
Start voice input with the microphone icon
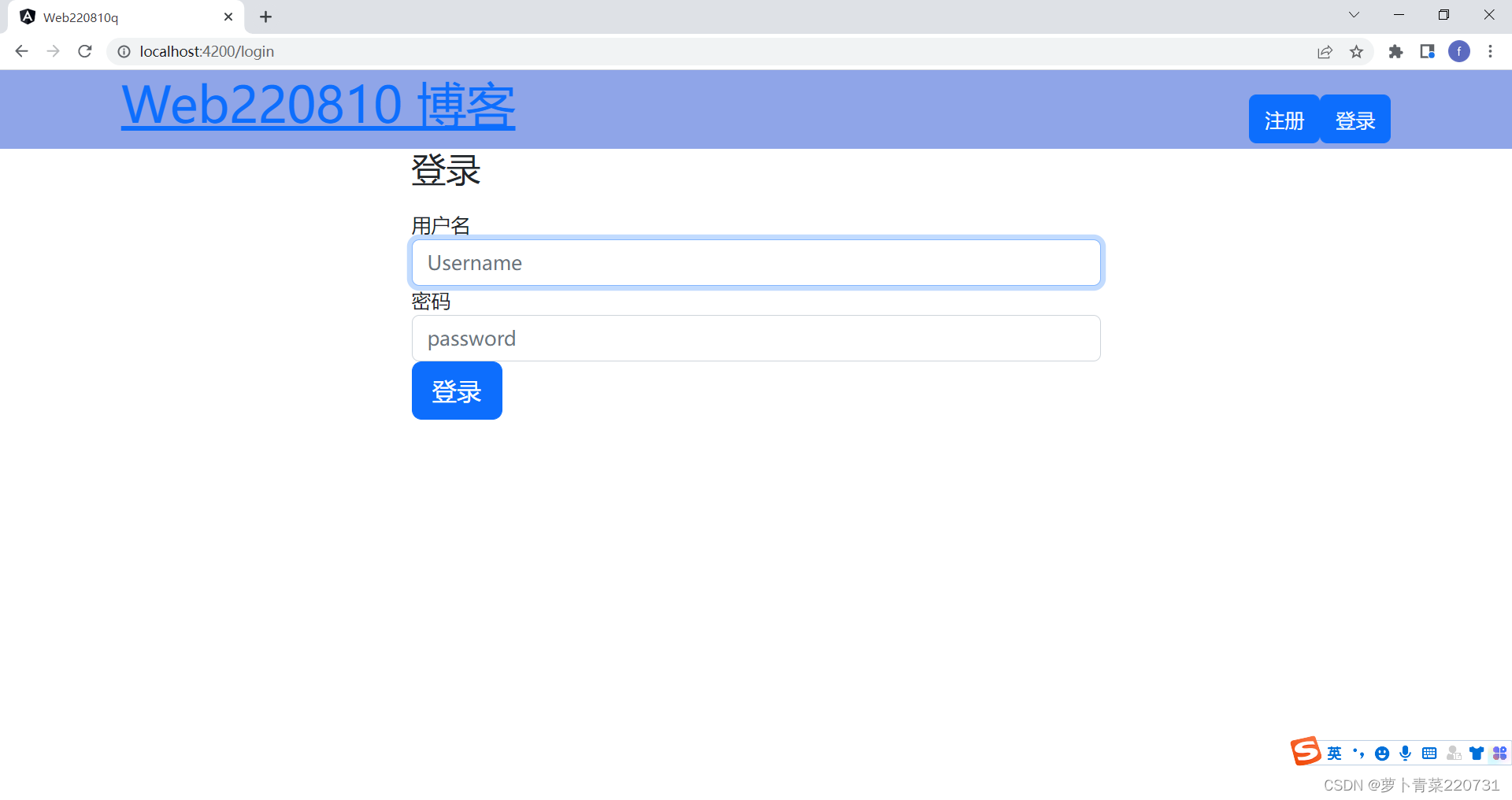click(1405, 754)
